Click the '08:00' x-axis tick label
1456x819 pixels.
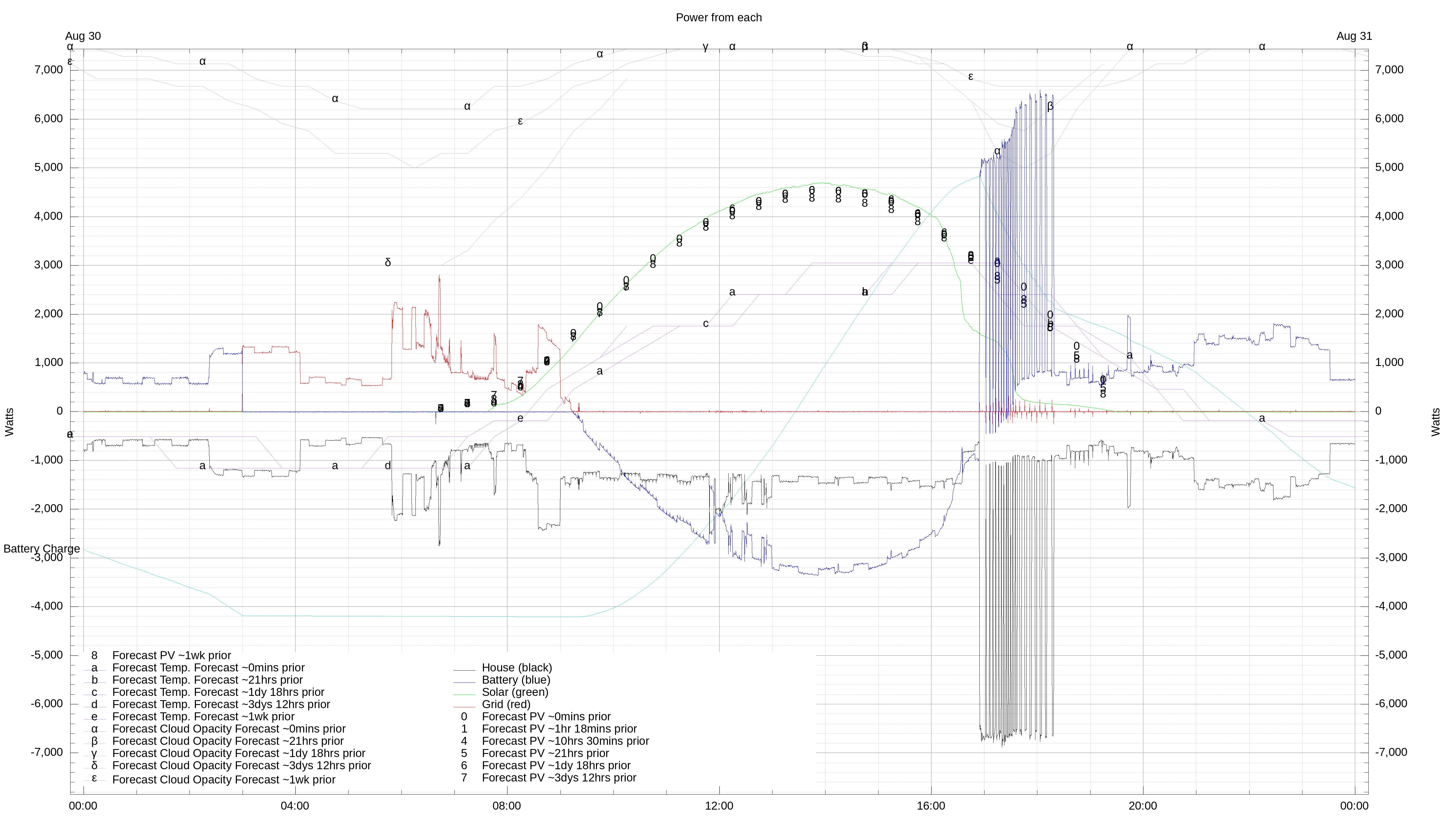(x=507, y=806)
